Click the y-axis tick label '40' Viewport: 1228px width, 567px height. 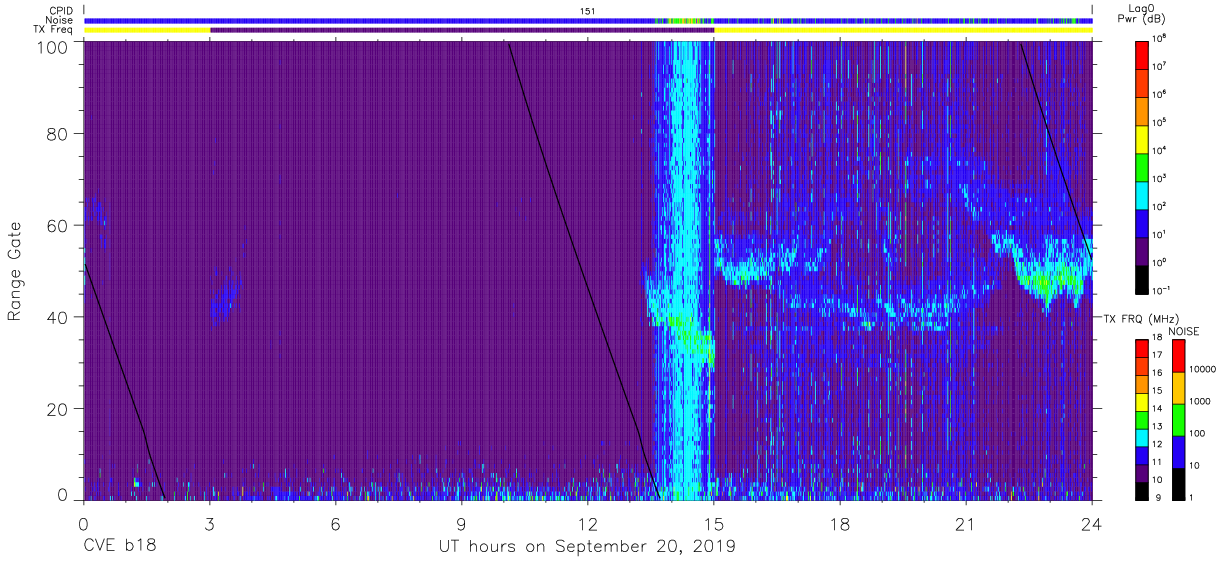(56, 317)
